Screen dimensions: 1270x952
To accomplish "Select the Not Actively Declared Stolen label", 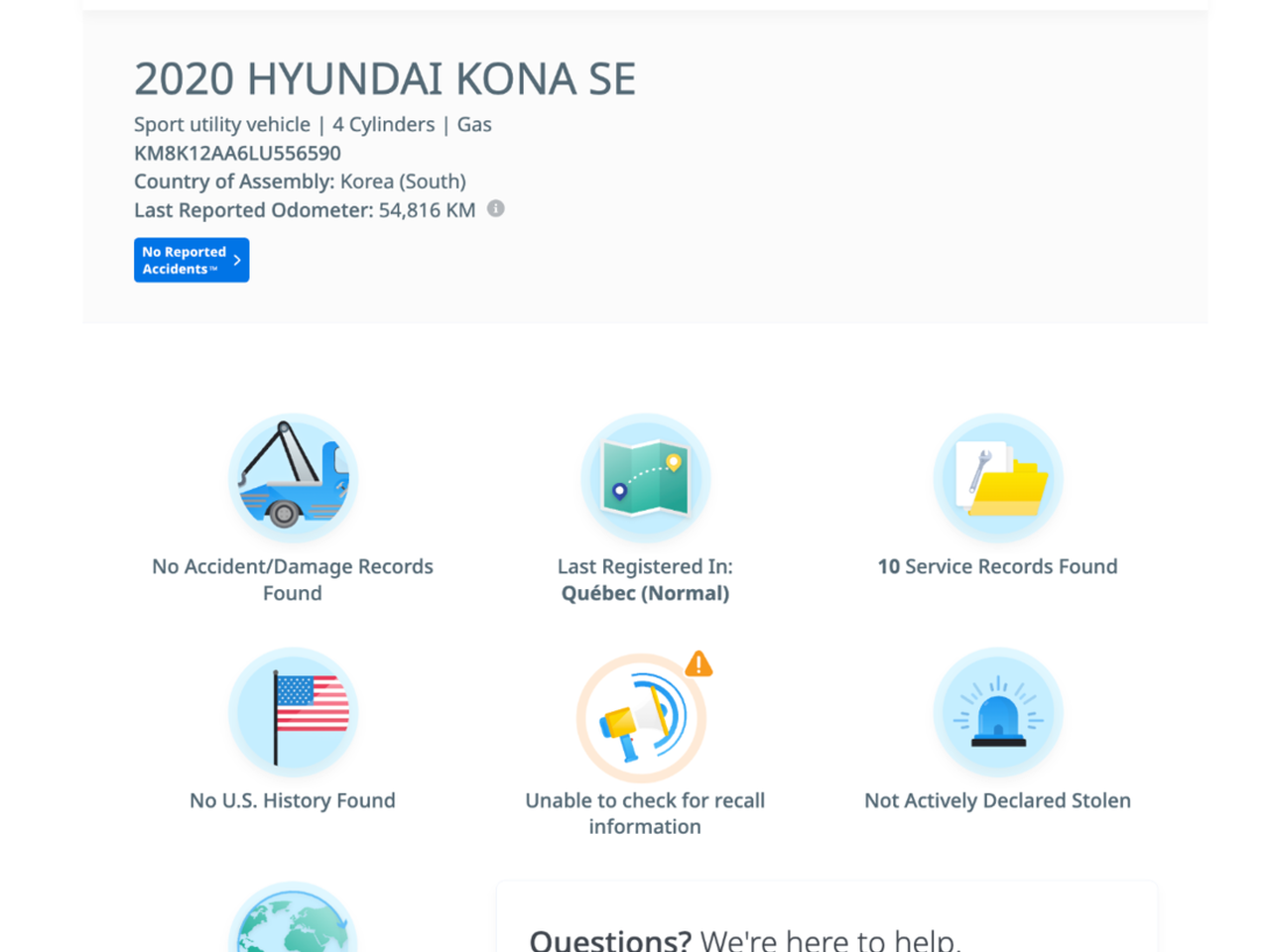I will point(997,800).
